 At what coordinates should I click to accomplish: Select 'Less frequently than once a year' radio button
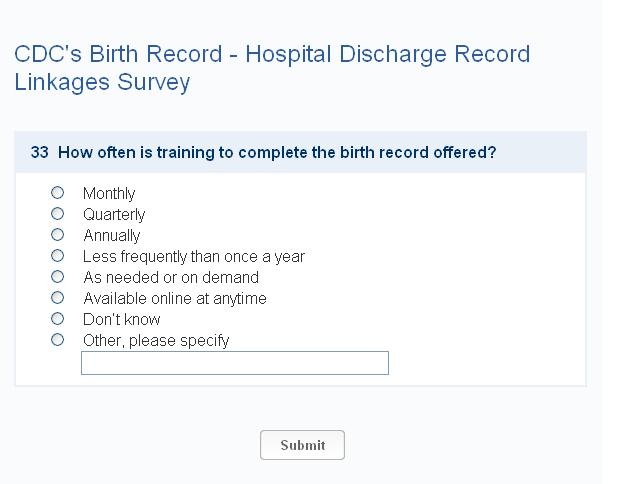[x=58, y=256]
